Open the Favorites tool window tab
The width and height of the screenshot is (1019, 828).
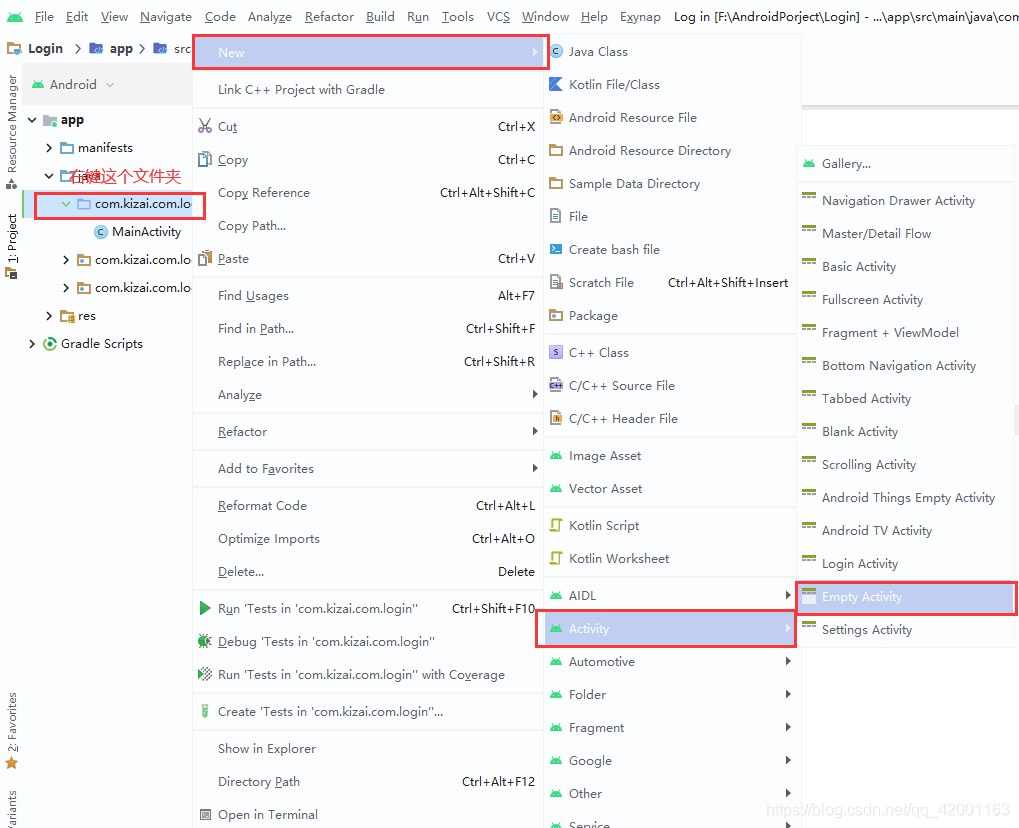point(12,730)
